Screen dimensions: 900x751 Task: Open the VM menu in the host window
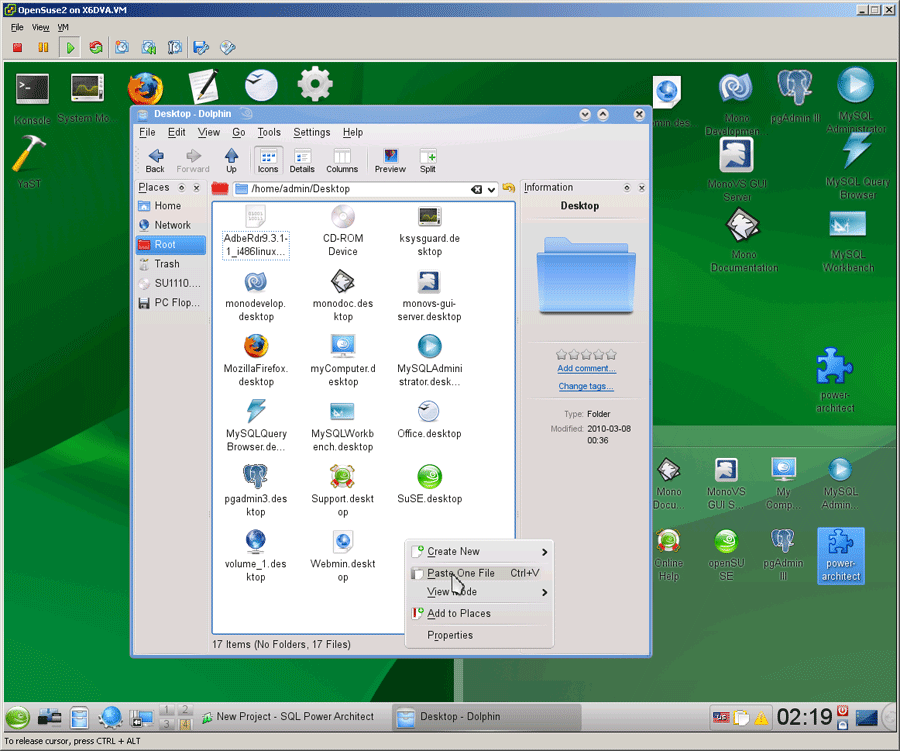click(63, 27)
